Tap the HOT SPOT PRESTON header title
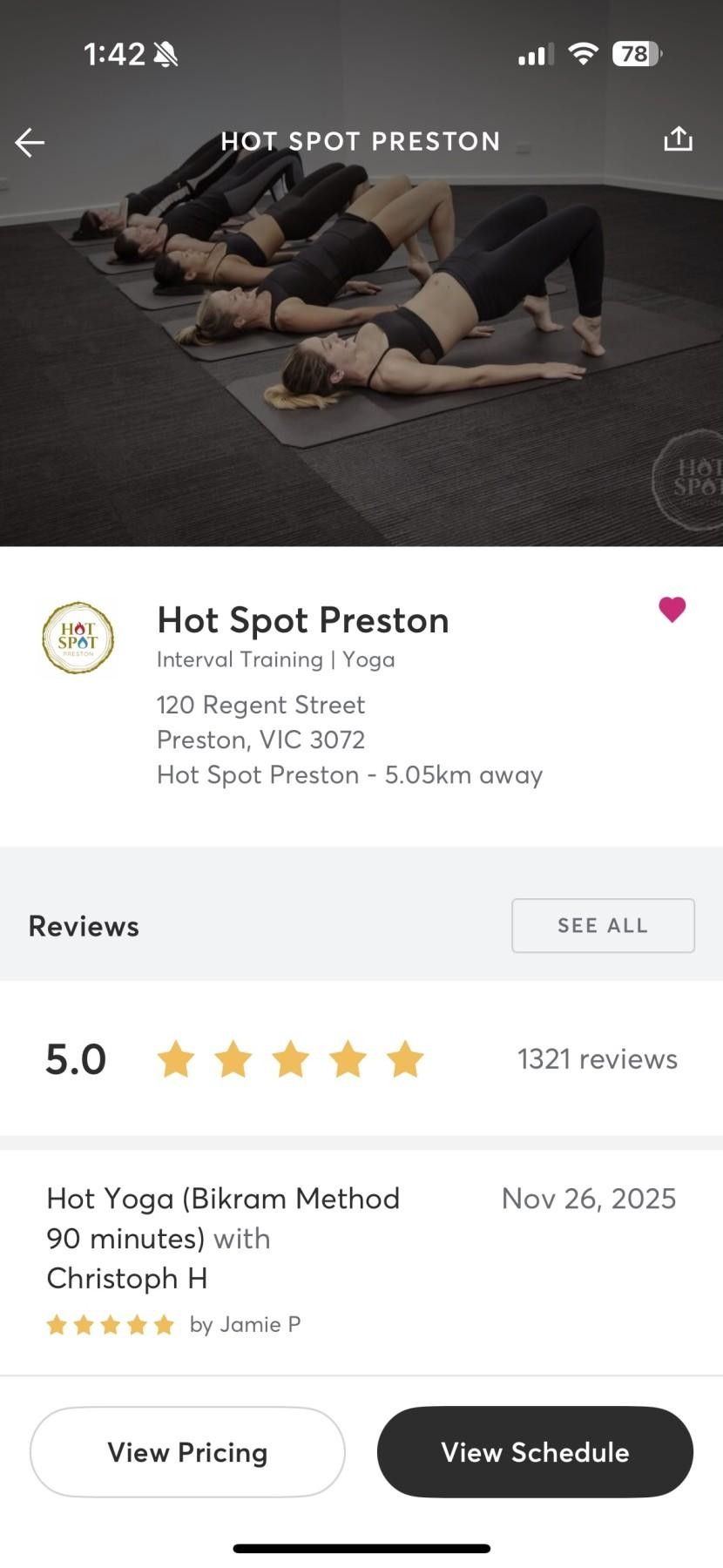Viewport: 723px width, 1568px height. (x=361, y=141)
